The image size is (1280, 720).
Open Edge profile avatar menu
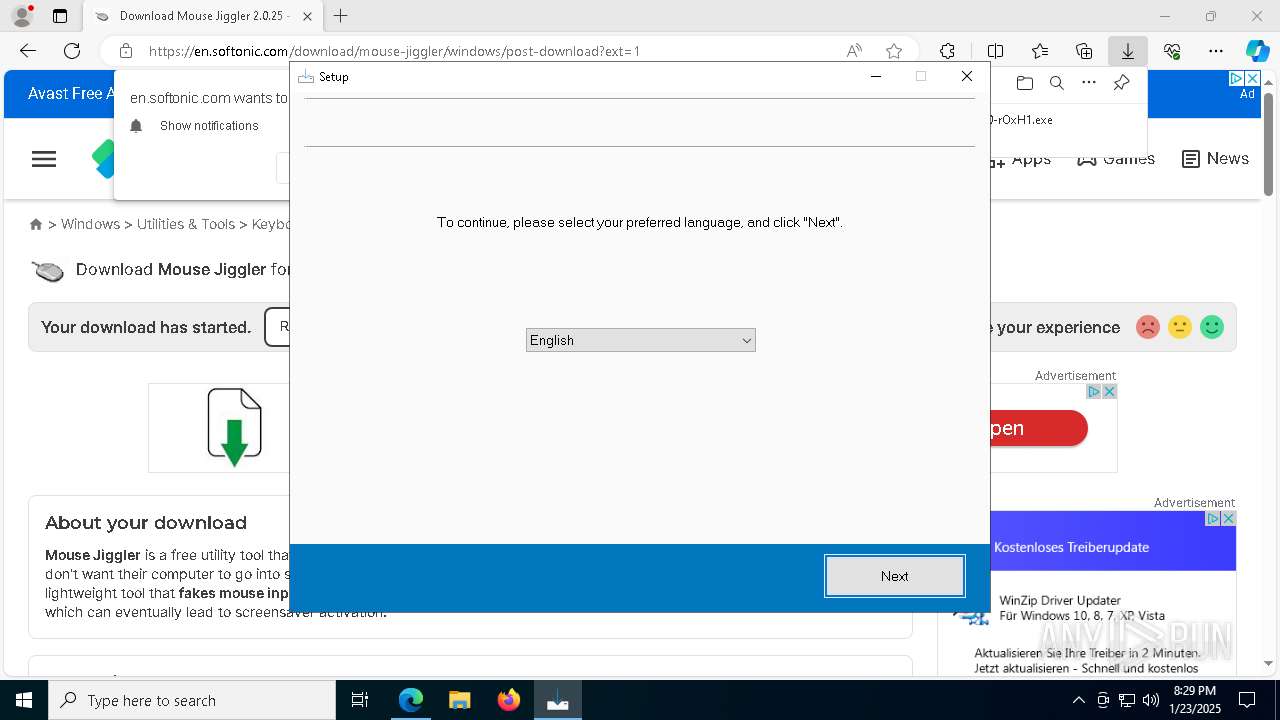(x=21, y=16)
